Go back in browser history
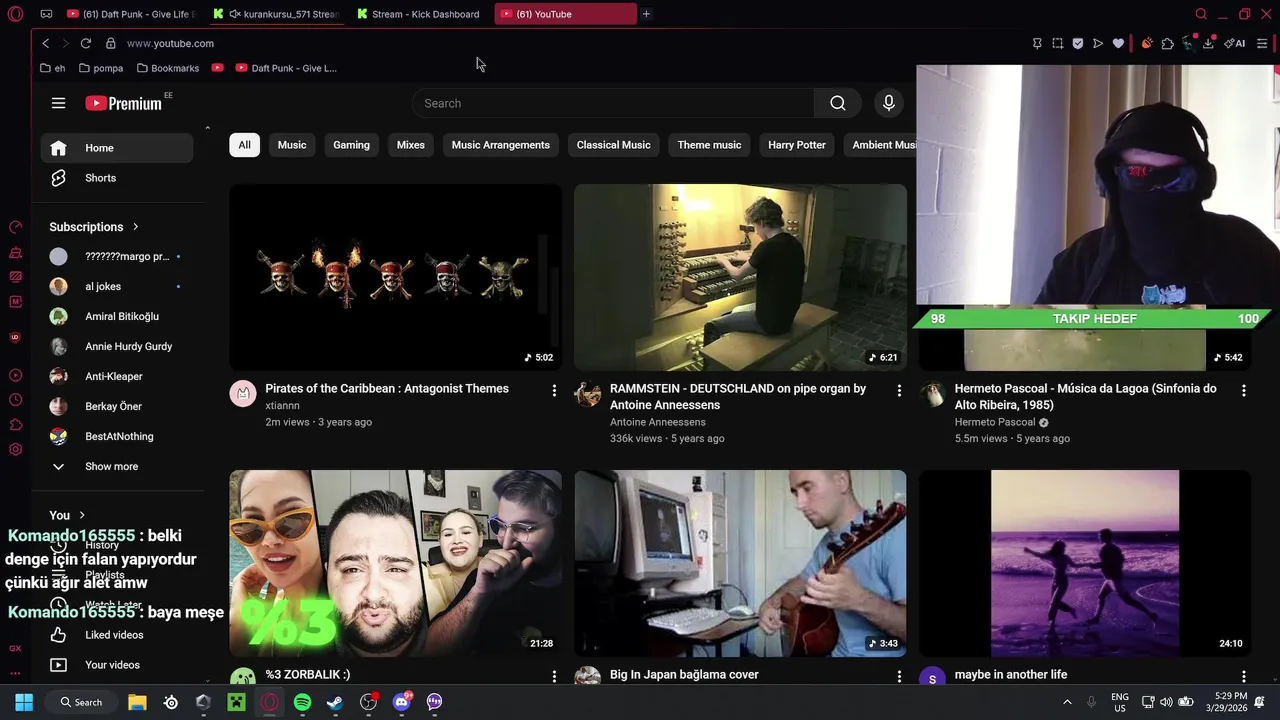 (x=45, y=43)
